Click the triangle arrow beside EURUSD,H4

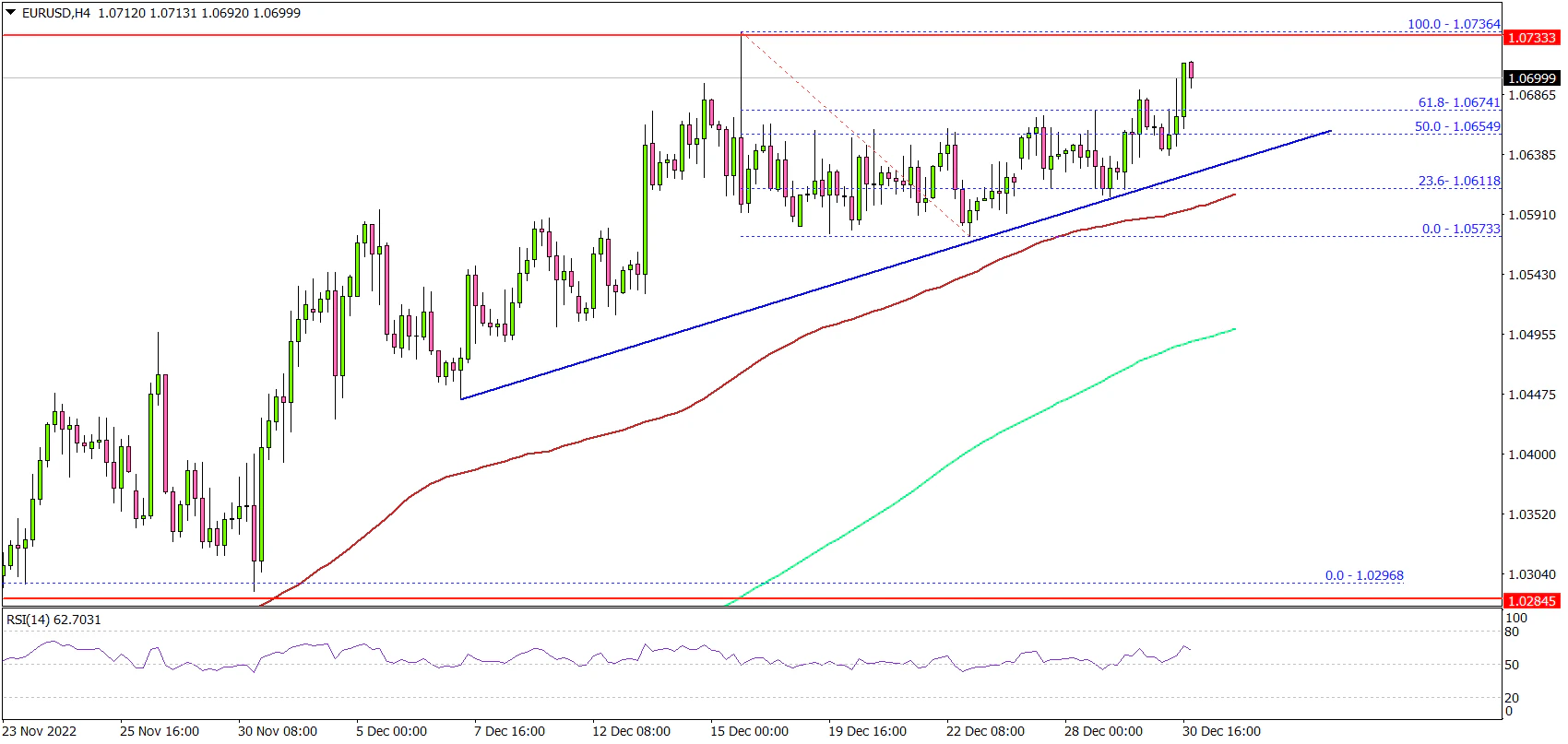click(11, 13)
